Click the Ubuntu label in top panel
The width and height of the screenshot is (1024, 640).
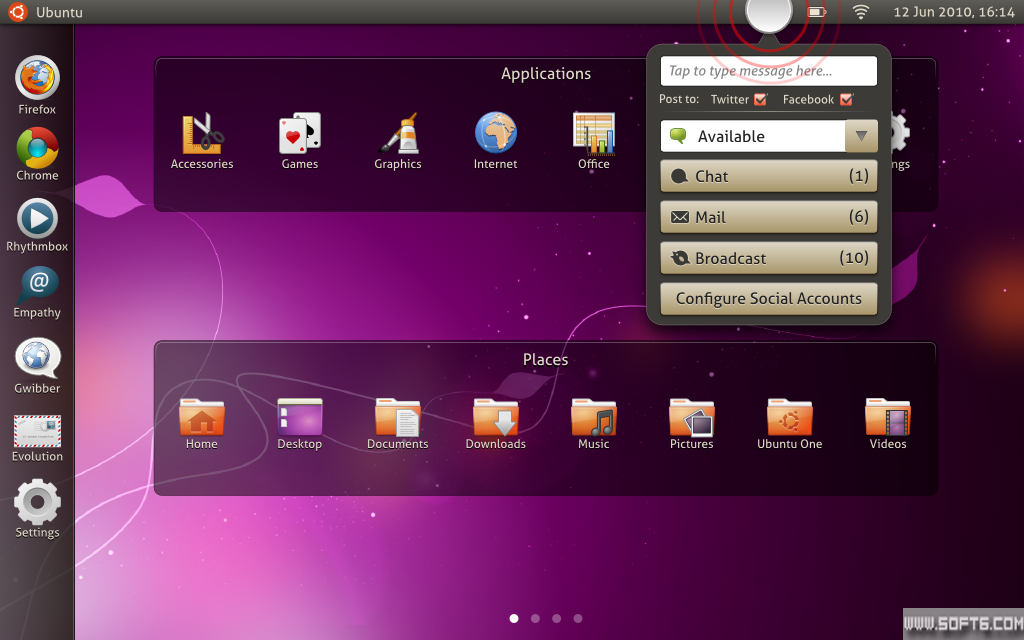pos(59,12)
